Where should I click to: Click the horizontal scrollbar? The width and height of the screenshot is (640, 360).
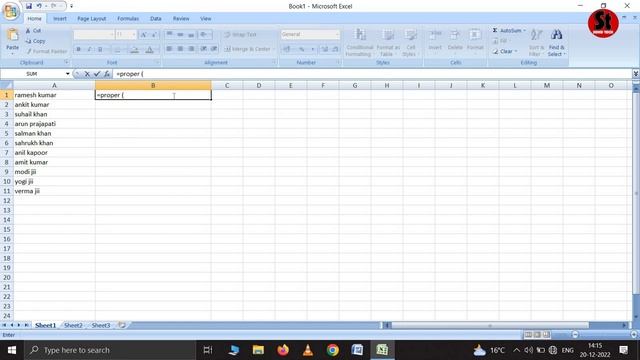(490, 325)
